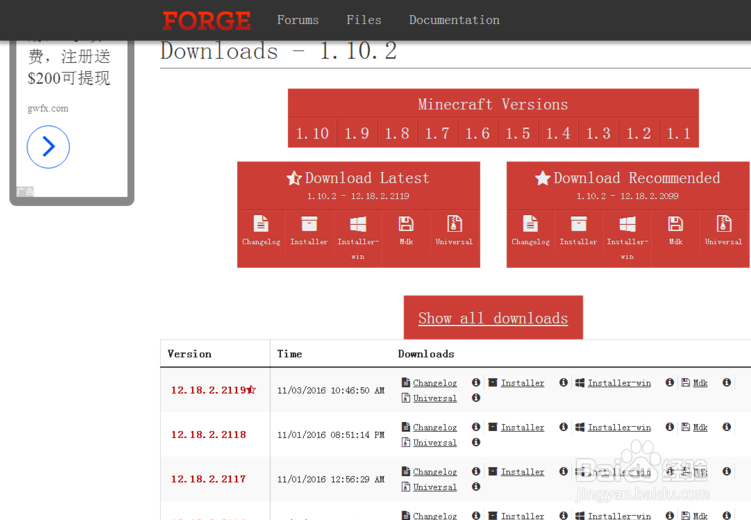Select Minecraft version 1.4 tab
Image resolution: width=751 pixels, height=520 pixels.
click(x=558, y=133)
